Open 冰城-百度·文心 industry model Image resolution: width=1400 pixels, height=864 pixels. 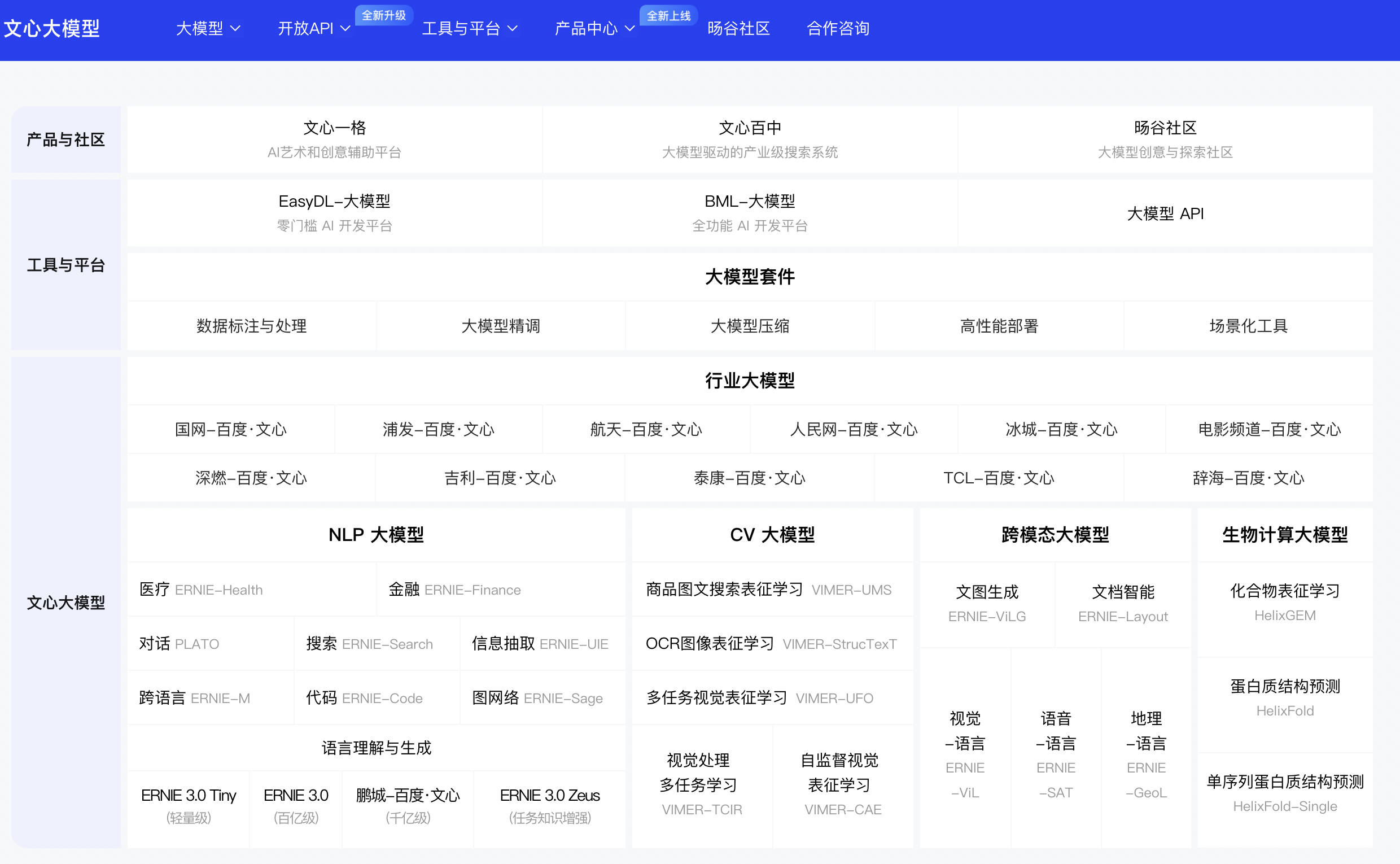pos(1061,429)
